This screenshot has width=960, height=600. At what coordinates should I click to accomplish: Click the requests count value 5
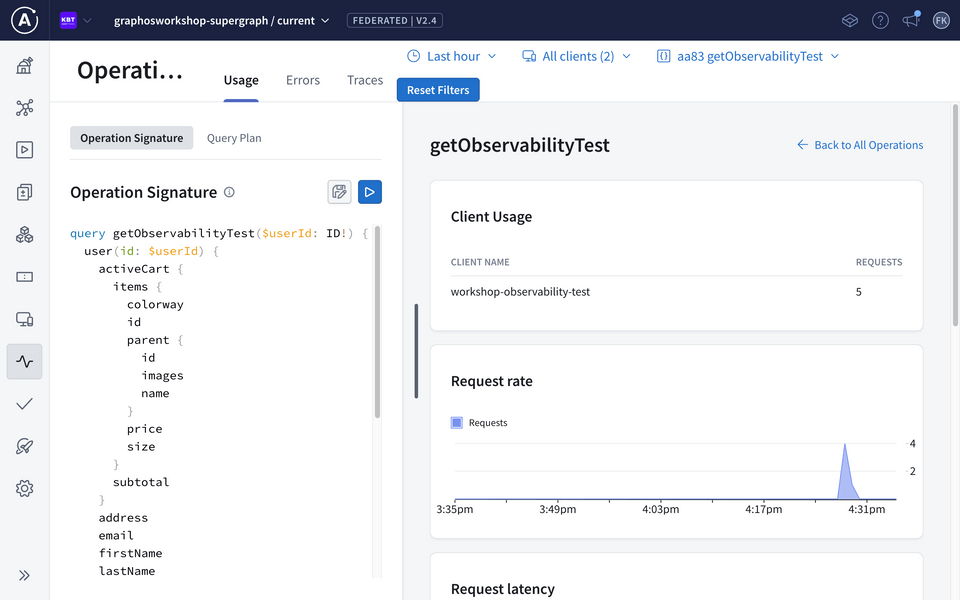pos(859,292)
